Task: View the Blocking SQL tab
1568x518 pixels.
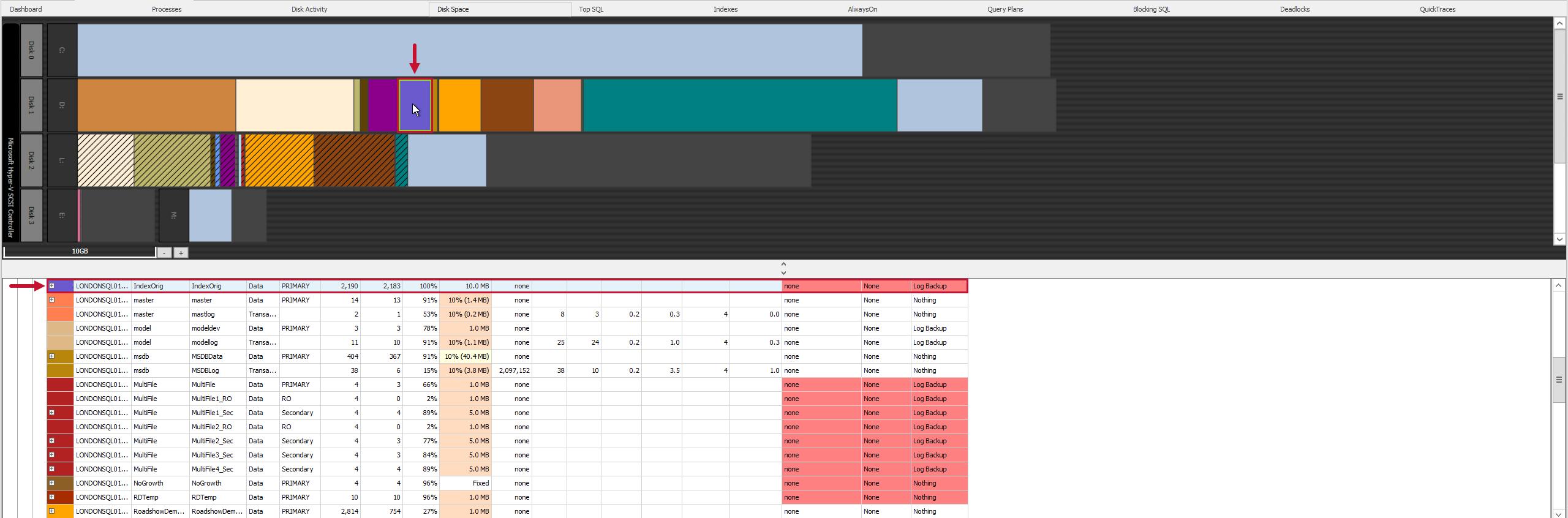Action: (x=1151, y=9)
